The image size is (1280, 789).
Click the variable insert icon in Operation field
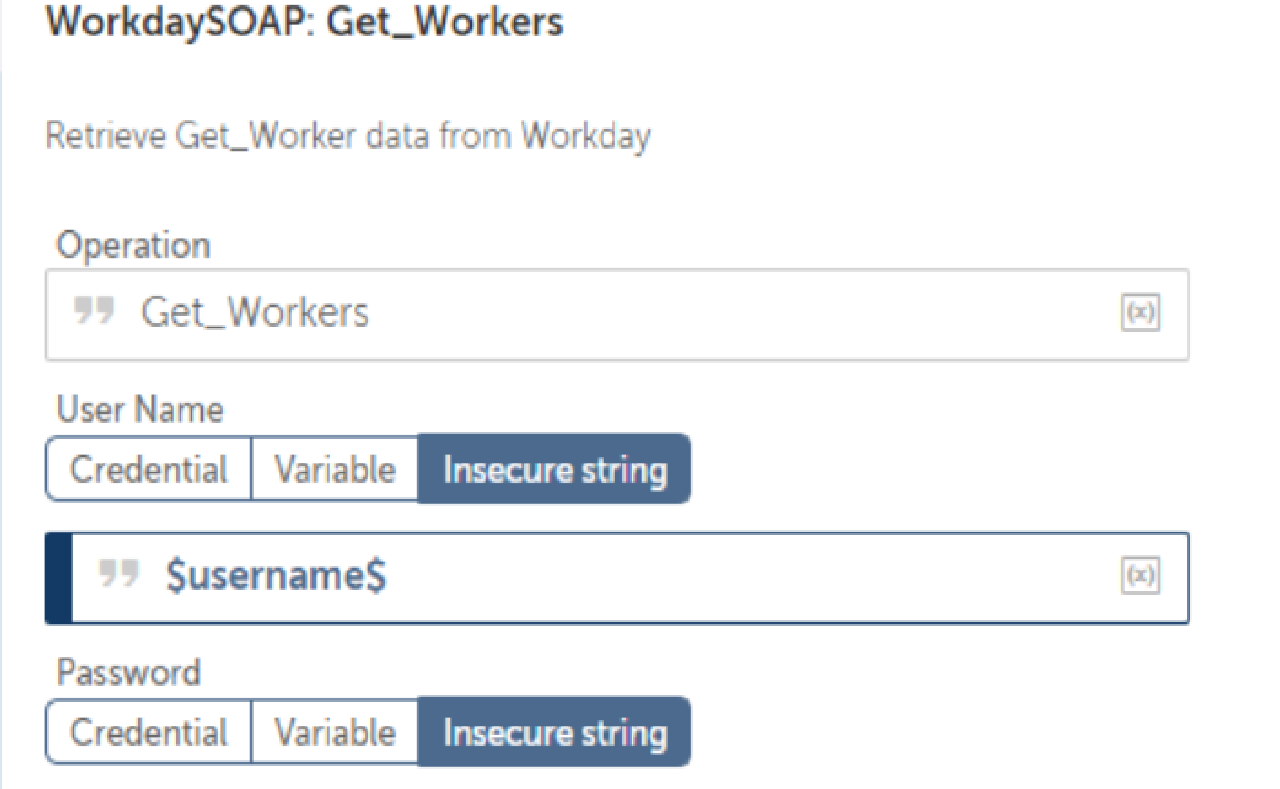pyautogui.click(x=1140, y=314)
